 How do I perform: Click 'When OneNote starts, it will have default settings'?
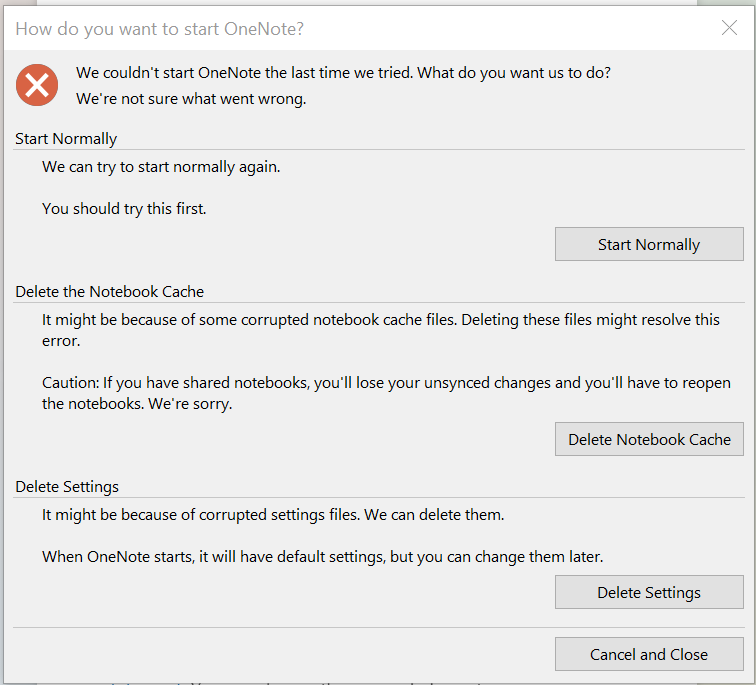323,557
